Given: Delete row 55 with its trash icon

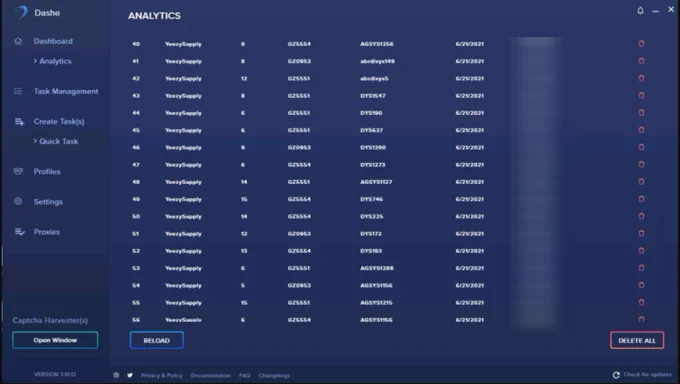Looking at the screenshot, I should 641,302.
